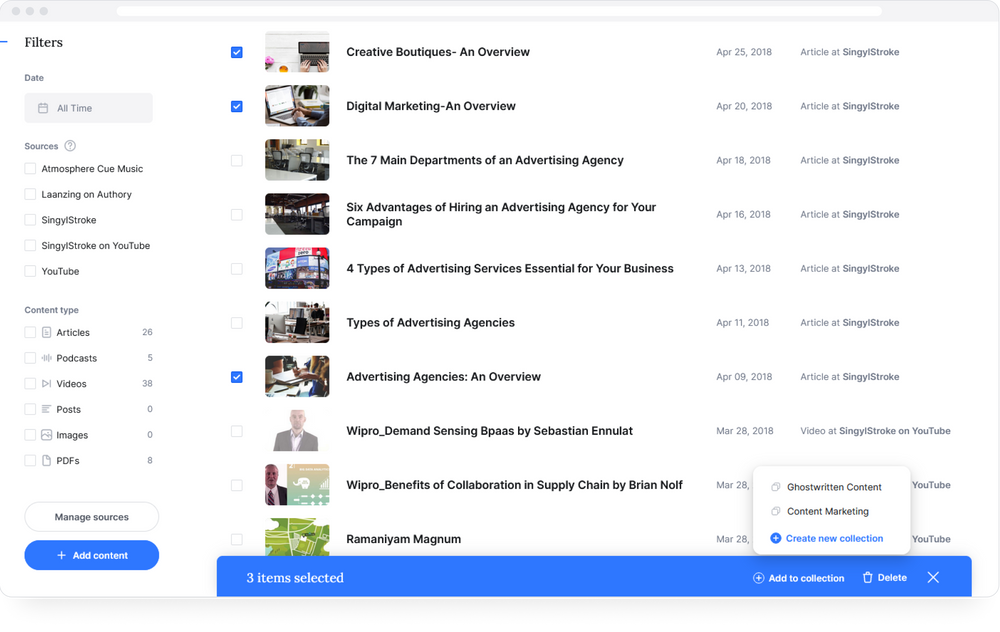Uncheck the Creative Boutiques- An Overview checkbox

237,52
